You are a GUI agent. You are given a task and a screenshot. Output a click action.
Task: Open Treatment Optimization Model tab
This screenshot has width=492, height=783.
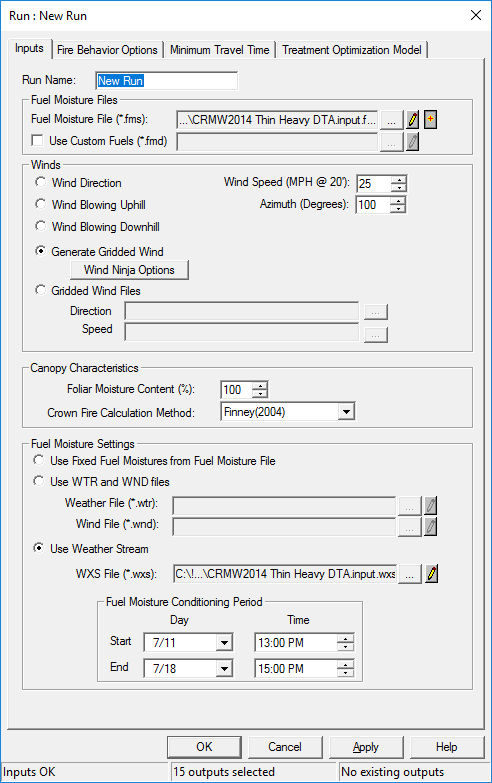pyautogui.click(x=352, y=50)
